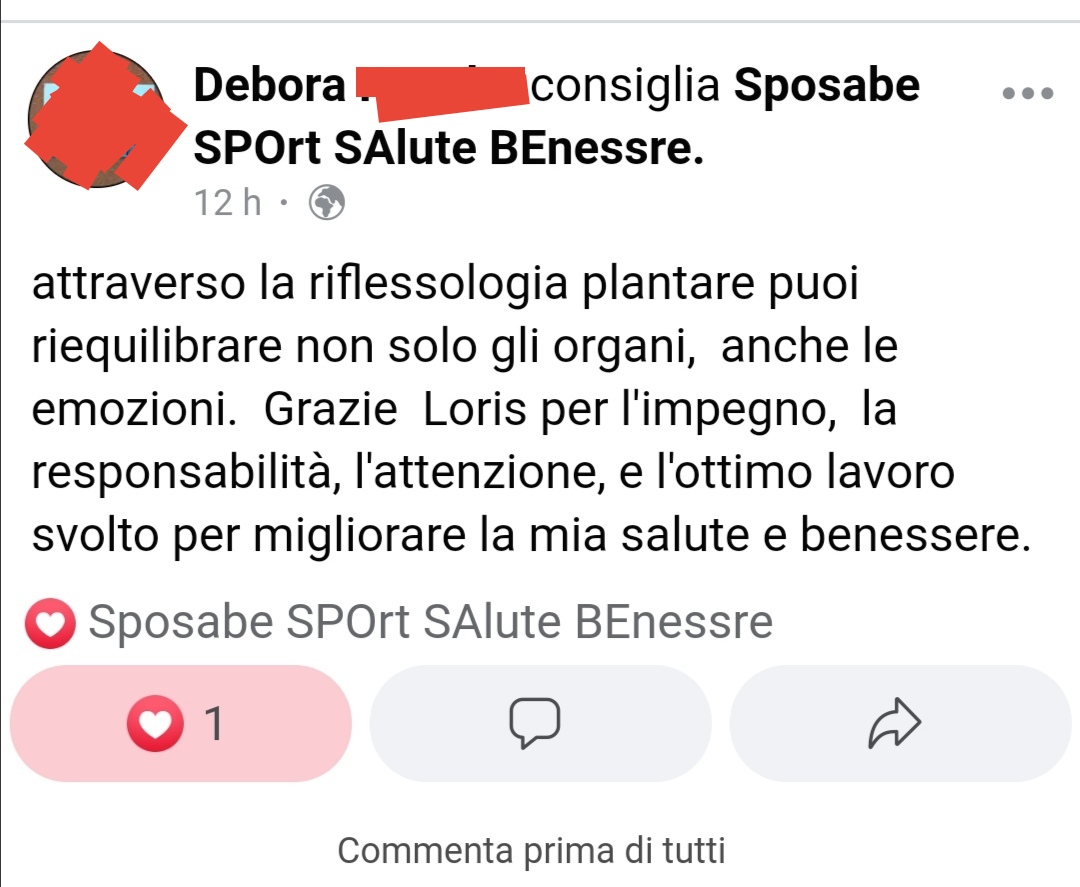Click the heart icon in the pink reaction button
Viewport: 1080px width, 887px height.
coord(155,723)
